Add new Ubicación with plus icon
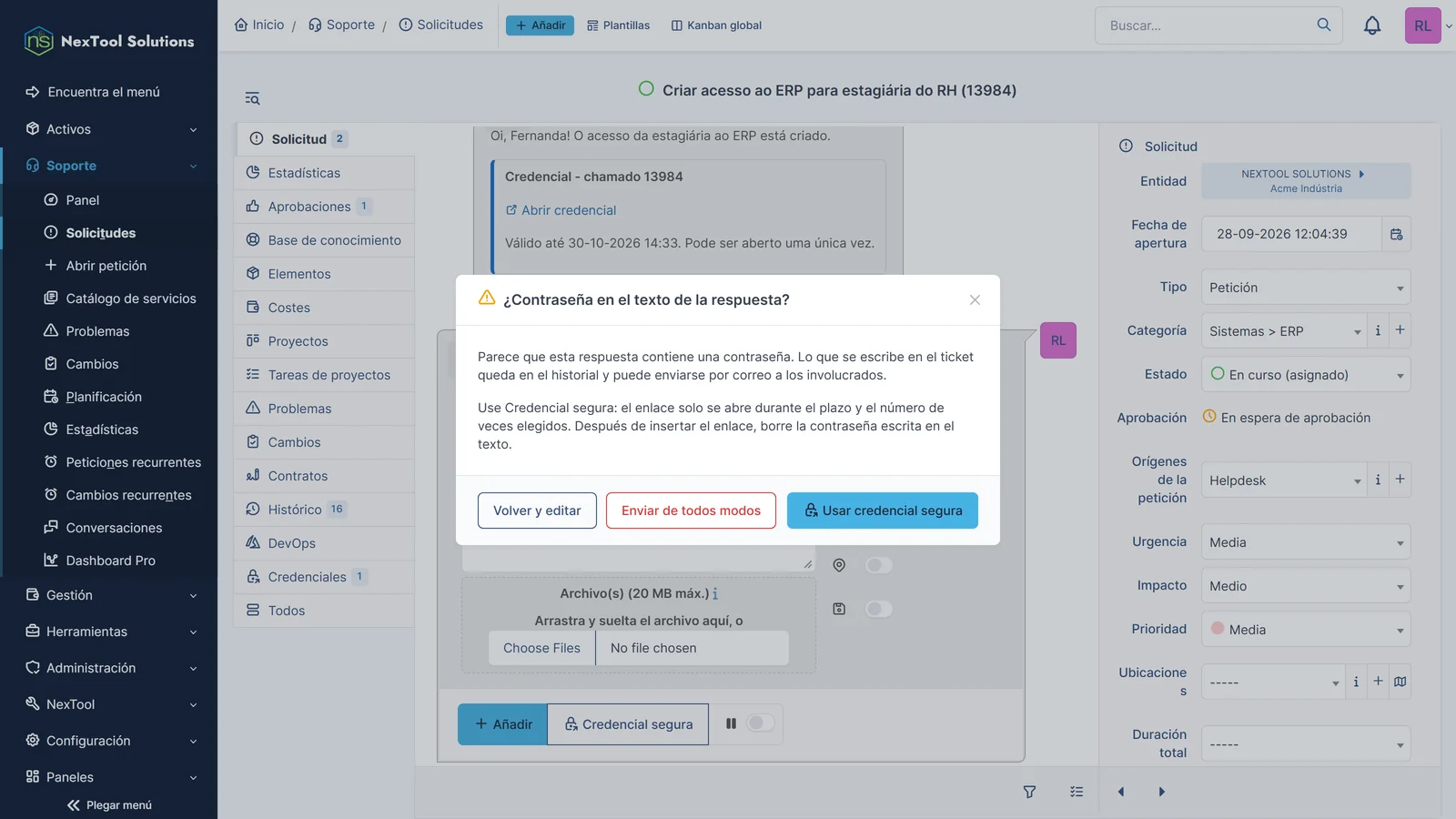The image size is (1456, 819). pos(1378,682)
